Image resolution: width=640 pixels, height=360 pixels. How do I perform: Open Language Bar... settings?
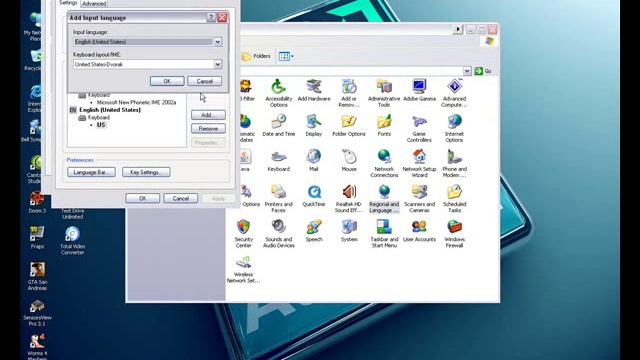click(91, 172)
